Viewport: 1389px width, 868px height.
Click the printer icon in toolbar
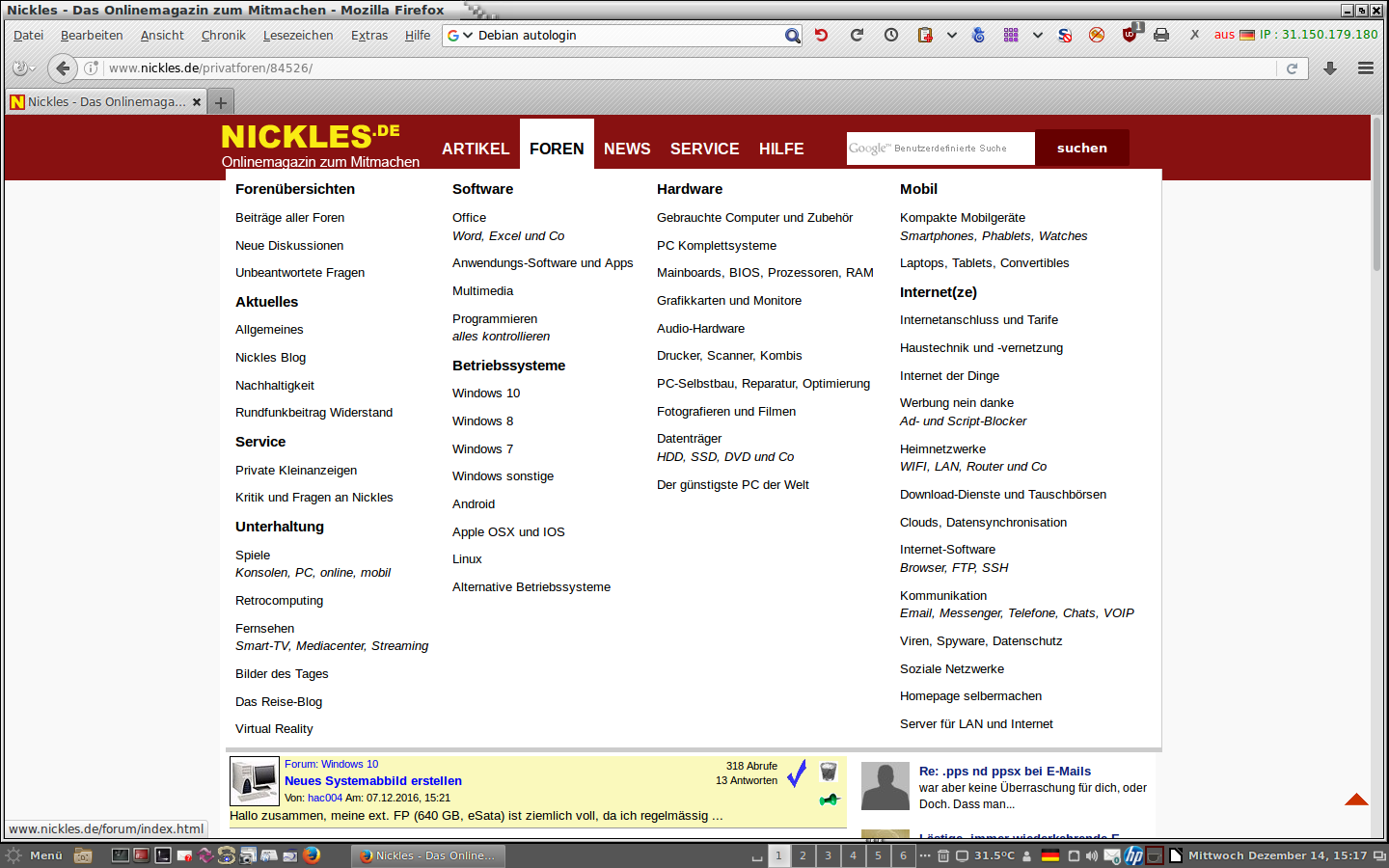(1161, 35)
